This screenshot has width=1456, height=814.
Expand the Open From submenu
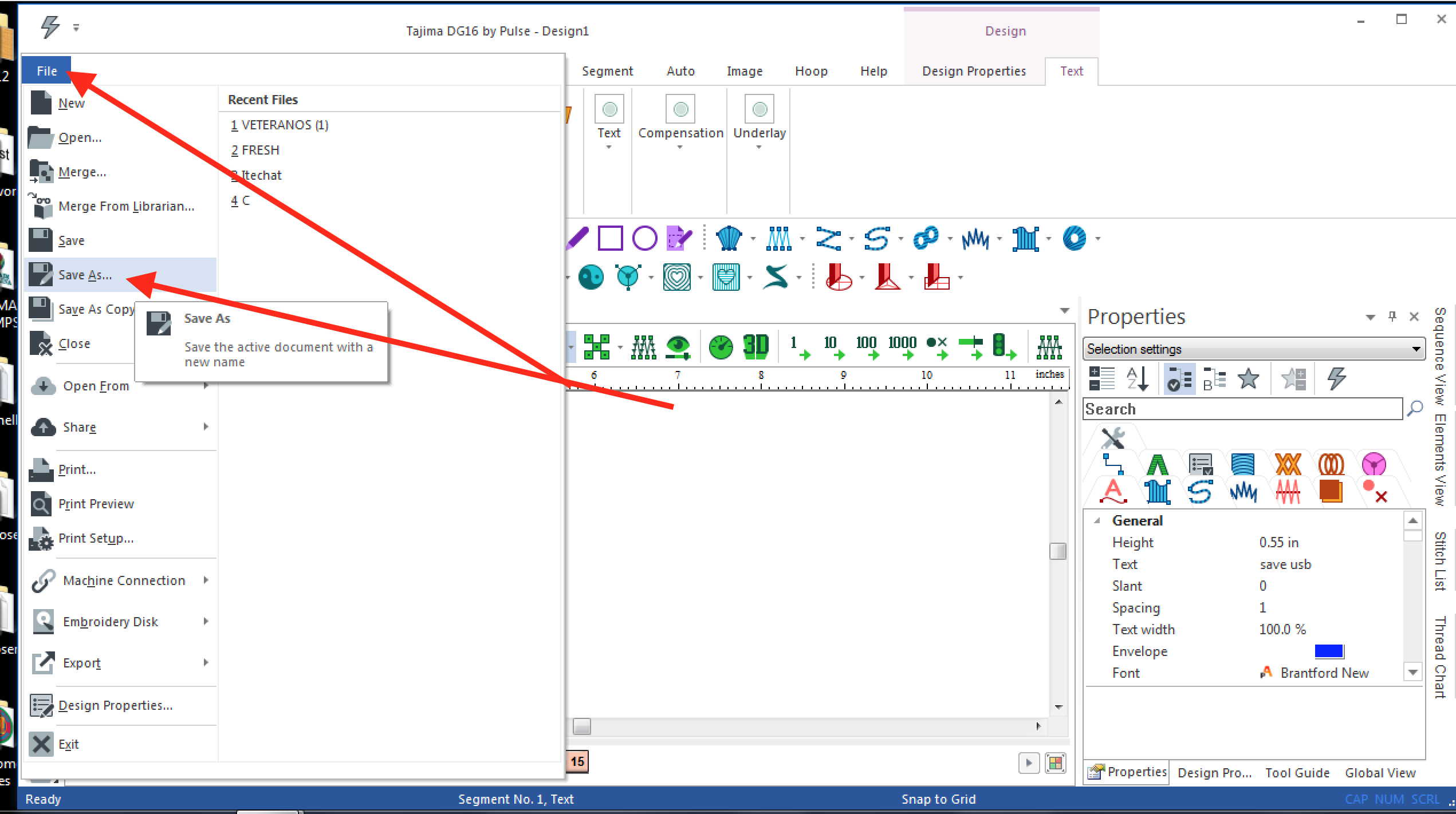[120, 386]
